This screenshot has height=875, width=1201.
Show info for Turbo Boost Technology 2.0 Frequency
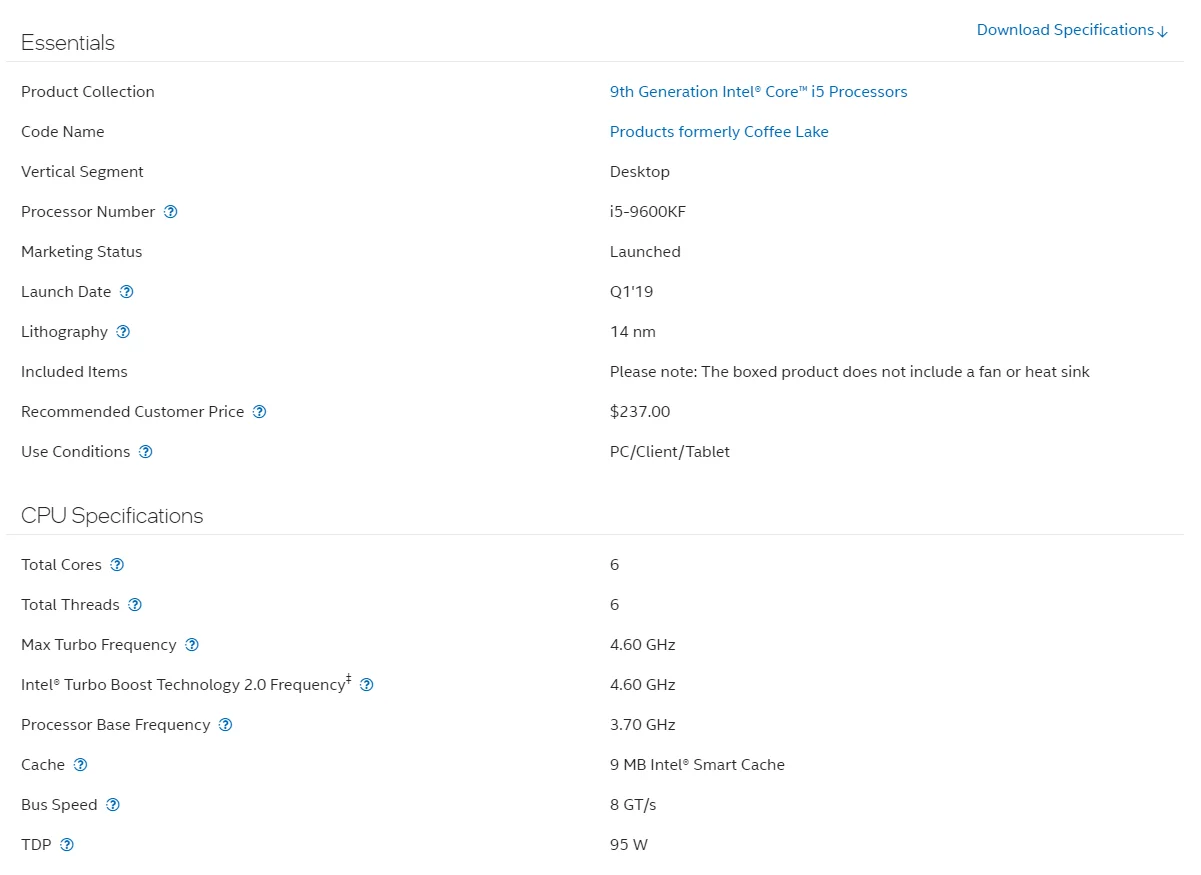[x=367, y=685]
